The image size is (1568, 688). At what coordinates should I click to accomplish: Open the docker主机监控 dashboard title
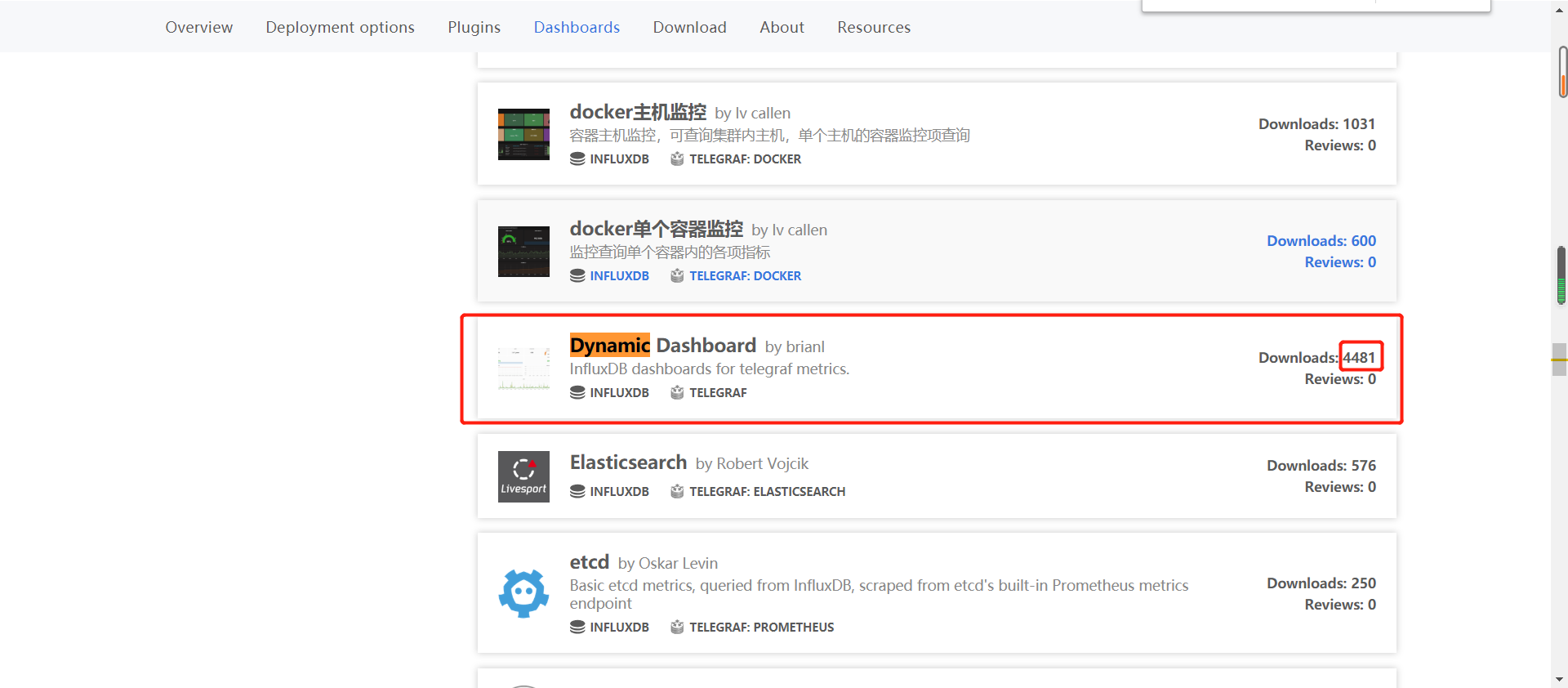[x=638, y=112]
